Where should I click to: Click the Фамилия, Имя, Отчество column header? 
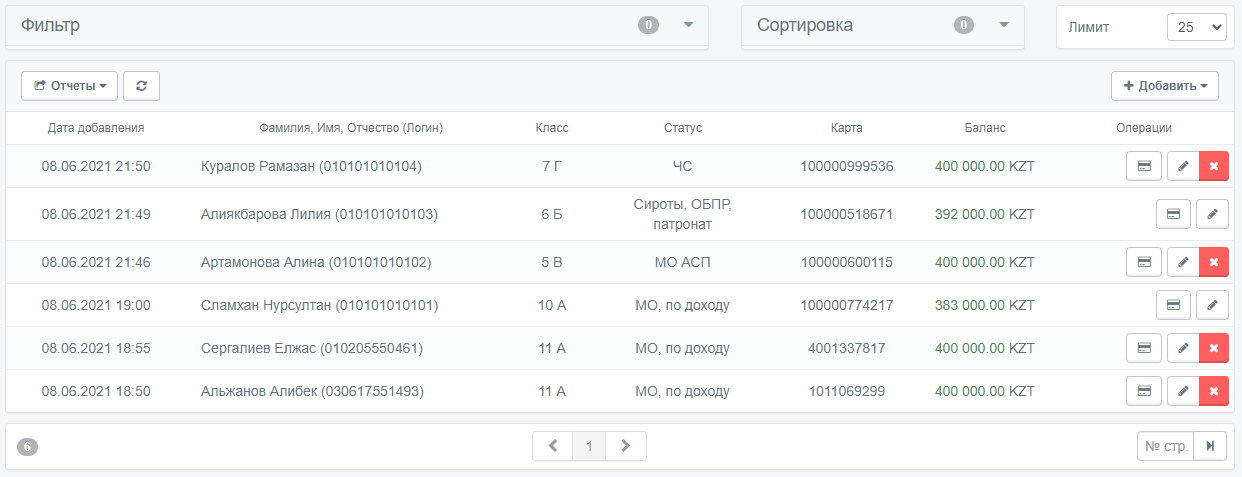351,128
